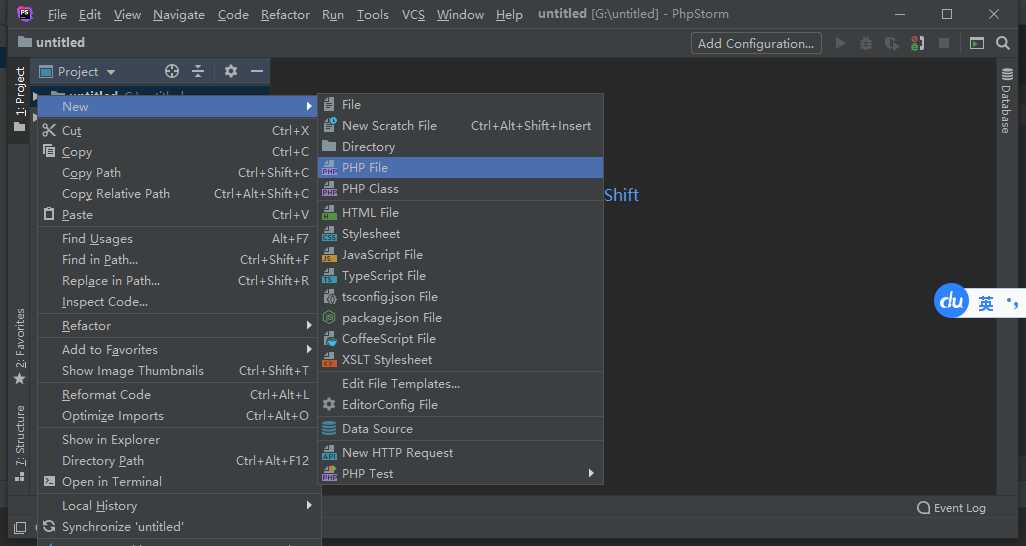
Task: Select Optimize Imports
Action: point(177,416)
